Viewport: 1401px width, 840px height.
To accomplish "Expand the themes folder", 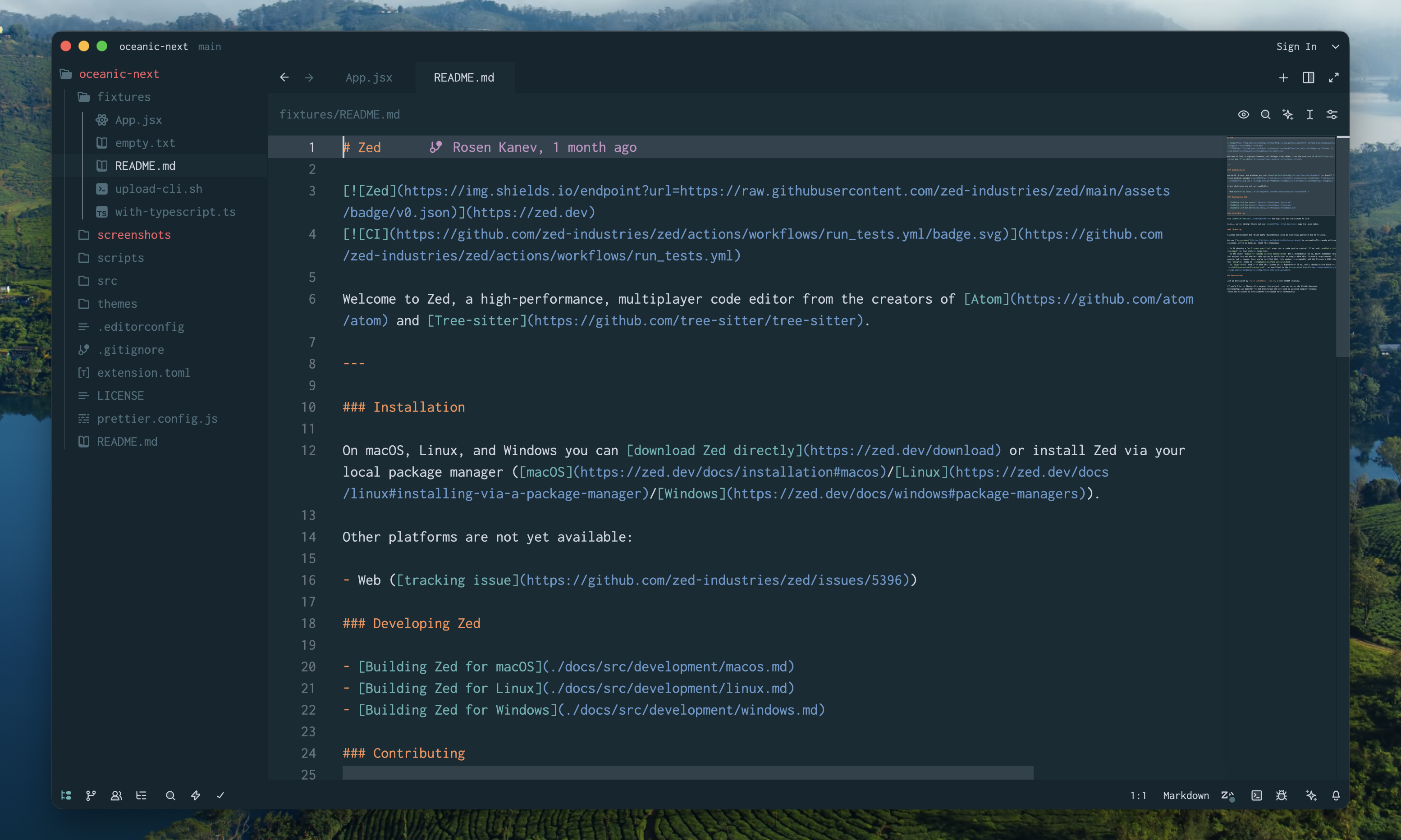I will coord(117,303).
